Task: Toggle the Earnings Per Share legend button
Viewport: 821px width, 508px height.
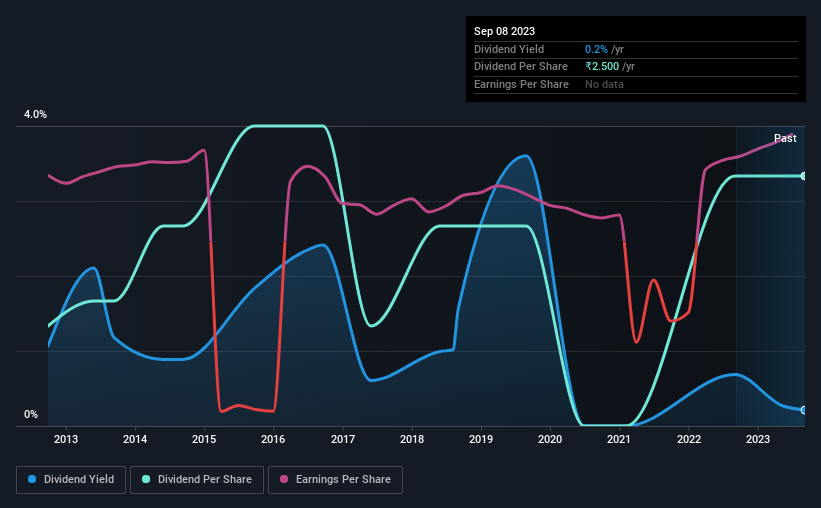Action: [x=335, y=480]
